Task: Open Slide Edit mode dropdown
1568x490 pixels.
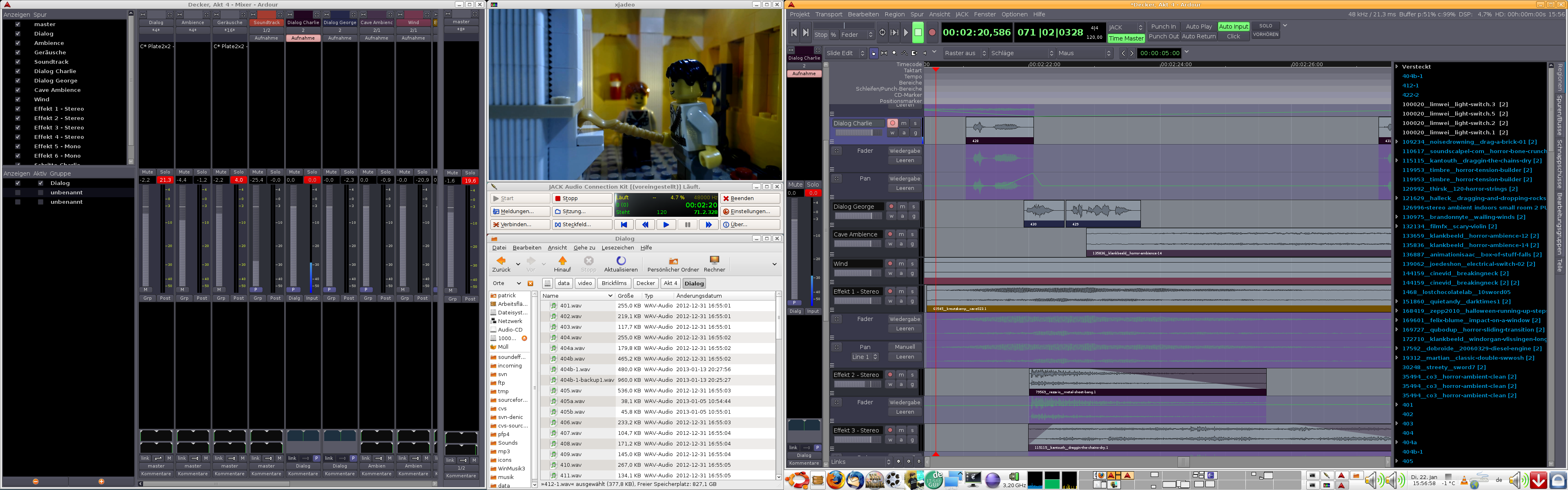Action: click(x=846, y=53)
